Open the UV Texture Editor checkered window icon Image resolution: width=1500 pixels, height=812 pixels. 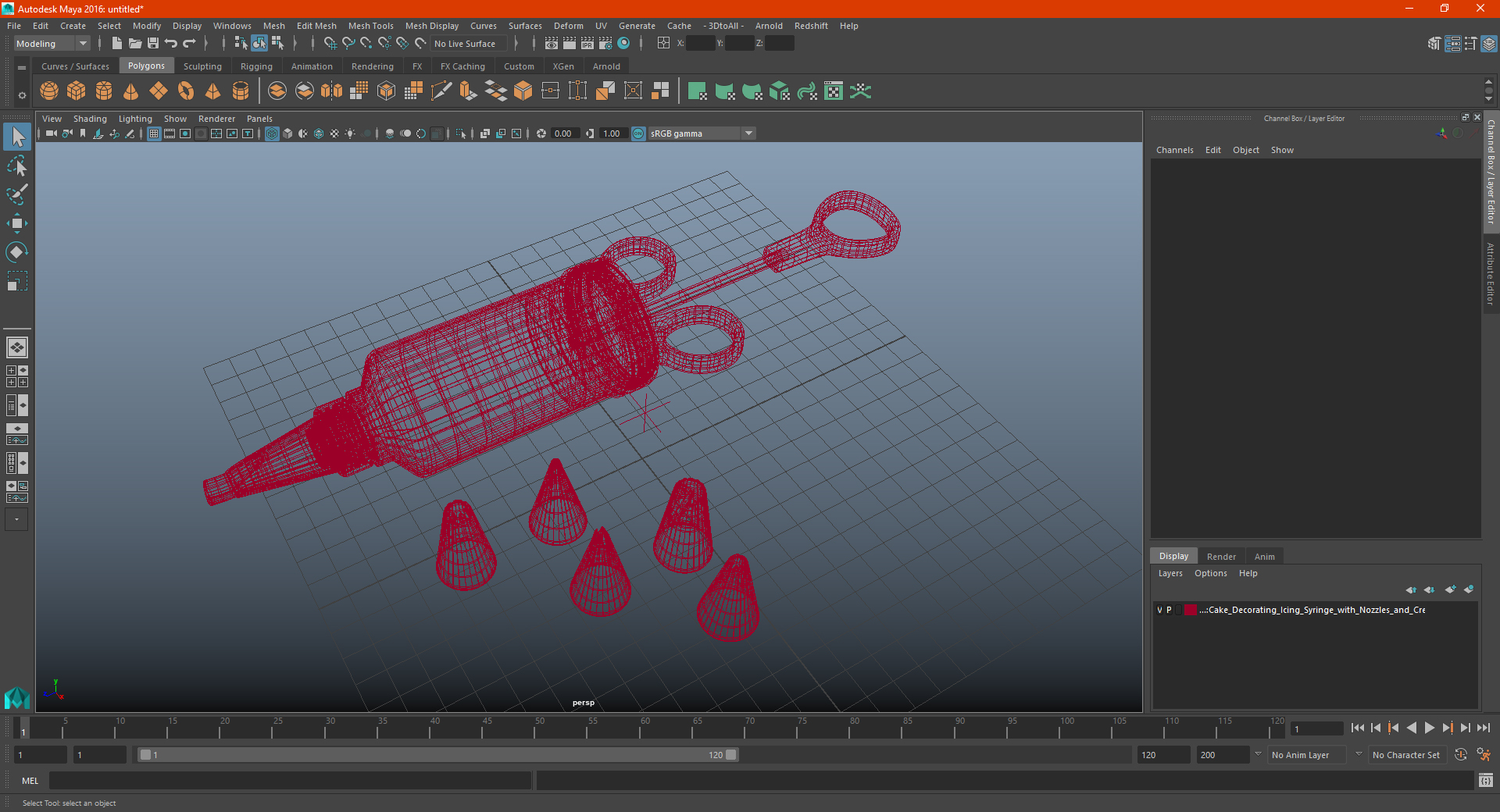834,91
